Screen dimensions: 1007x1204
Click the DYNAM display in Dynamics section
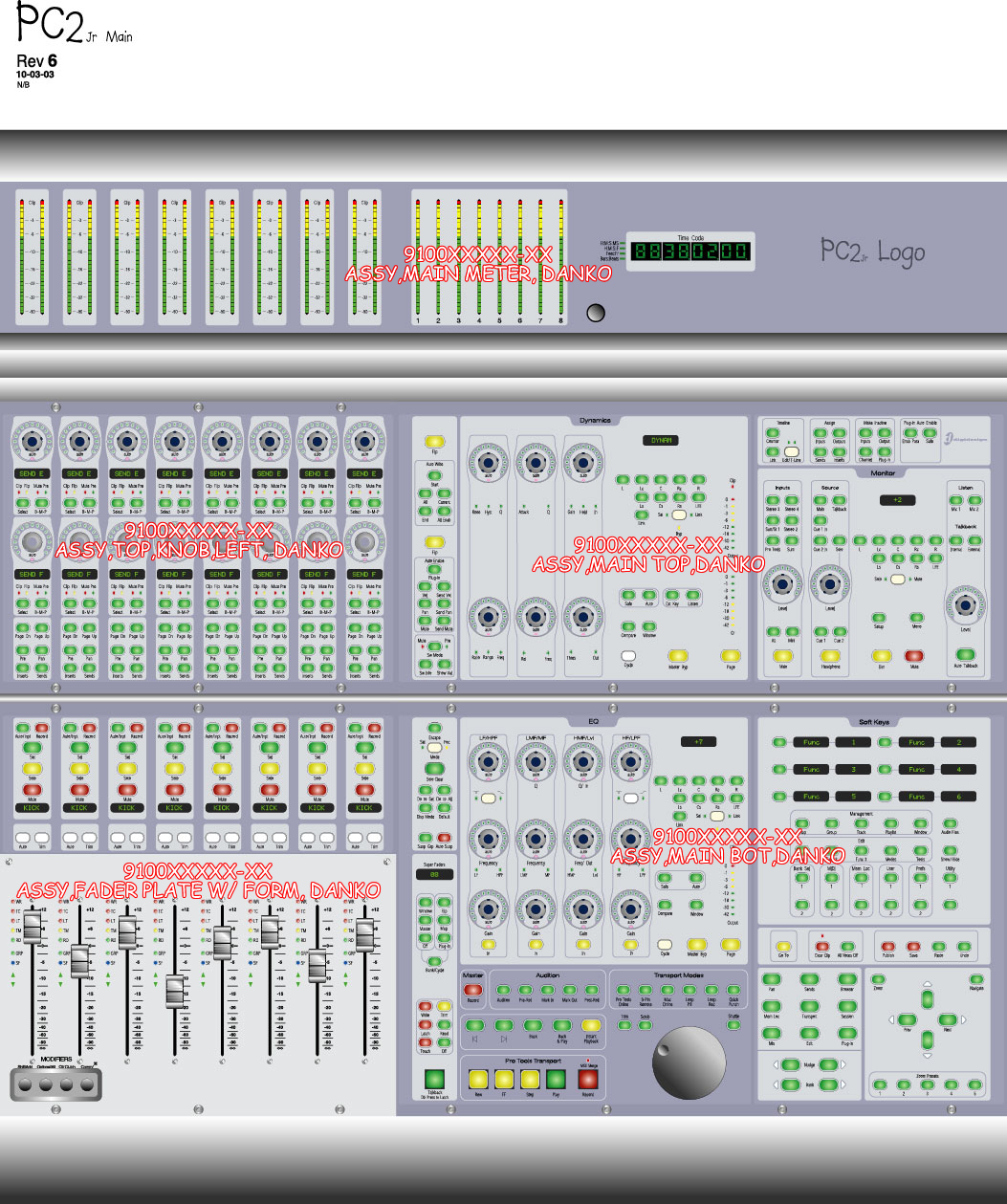click(661, 440)
